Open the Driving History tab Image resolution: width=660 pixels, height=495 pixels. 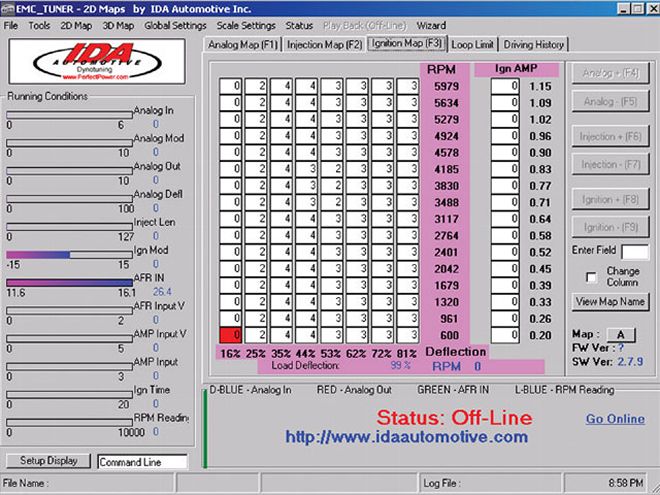point(534,45)
